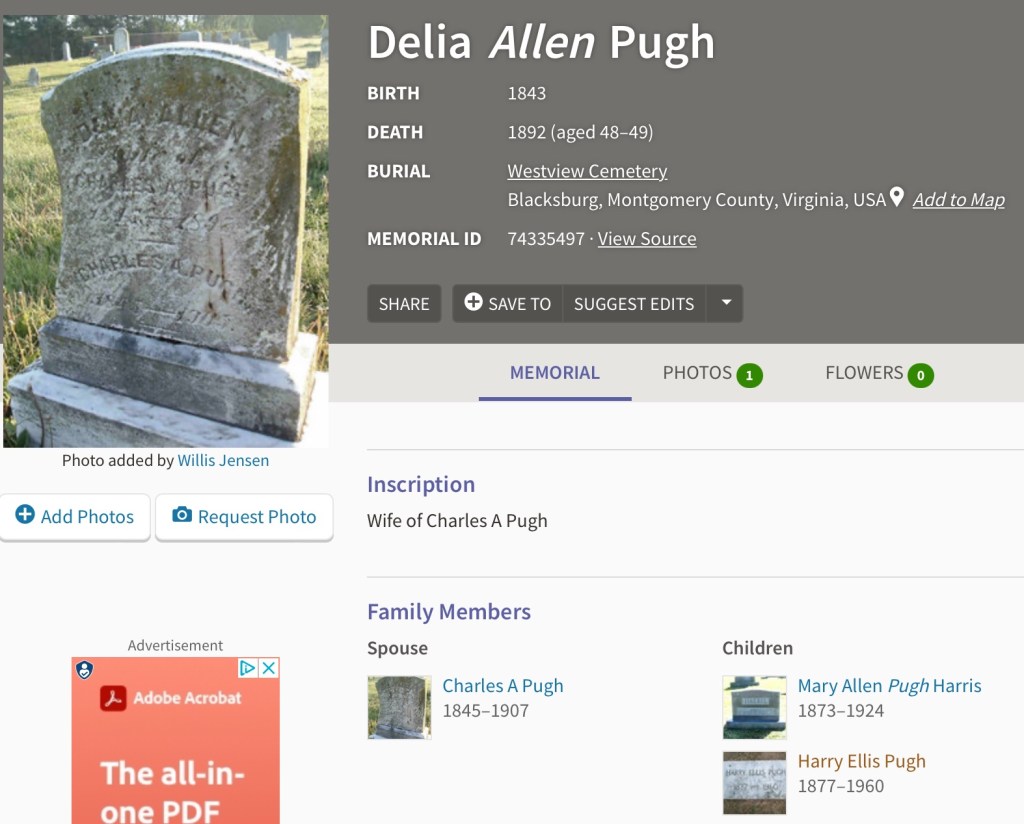Click the View Source link

[647, 239]
